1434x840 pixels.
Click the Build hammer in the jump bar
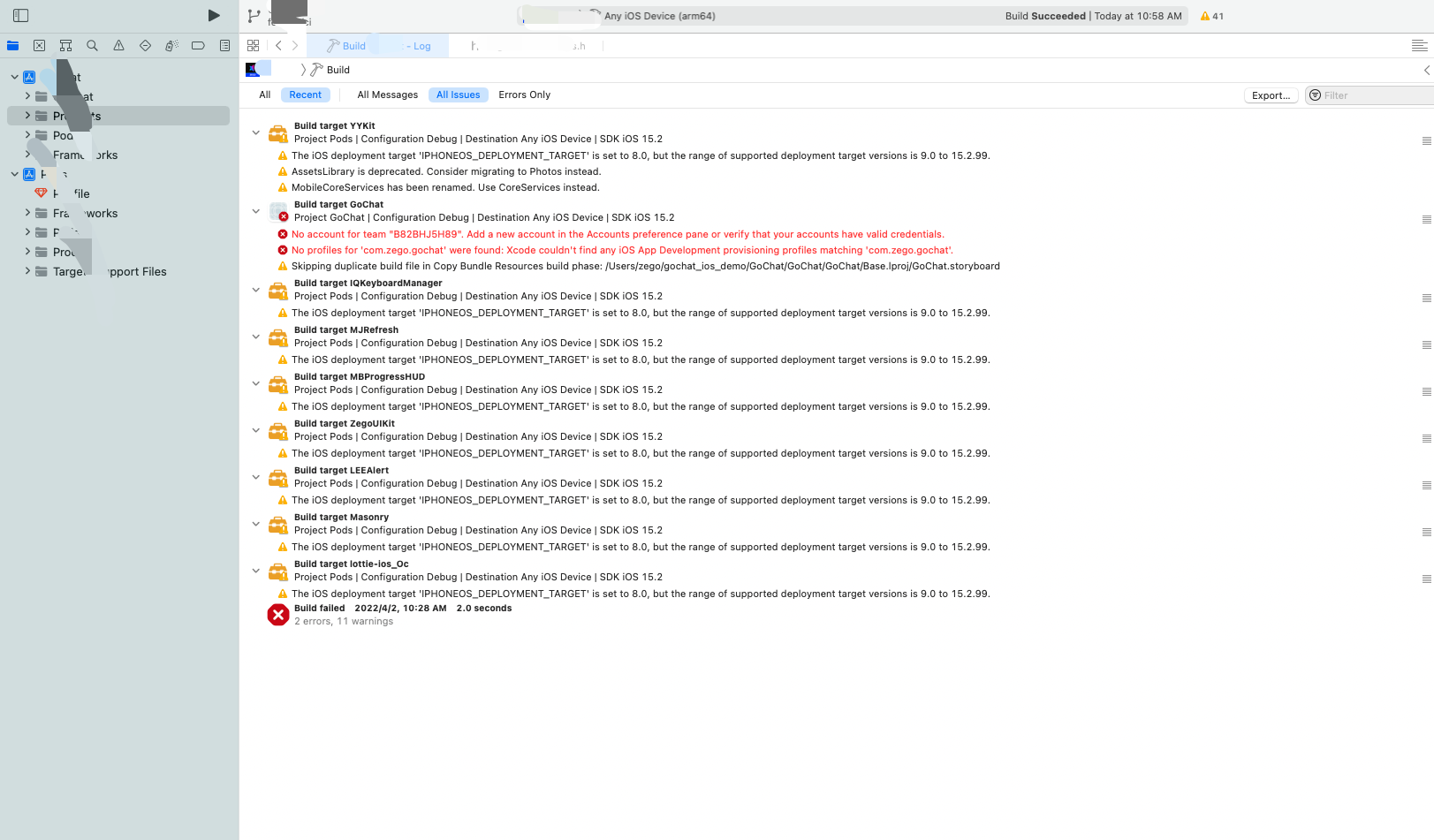316,70
